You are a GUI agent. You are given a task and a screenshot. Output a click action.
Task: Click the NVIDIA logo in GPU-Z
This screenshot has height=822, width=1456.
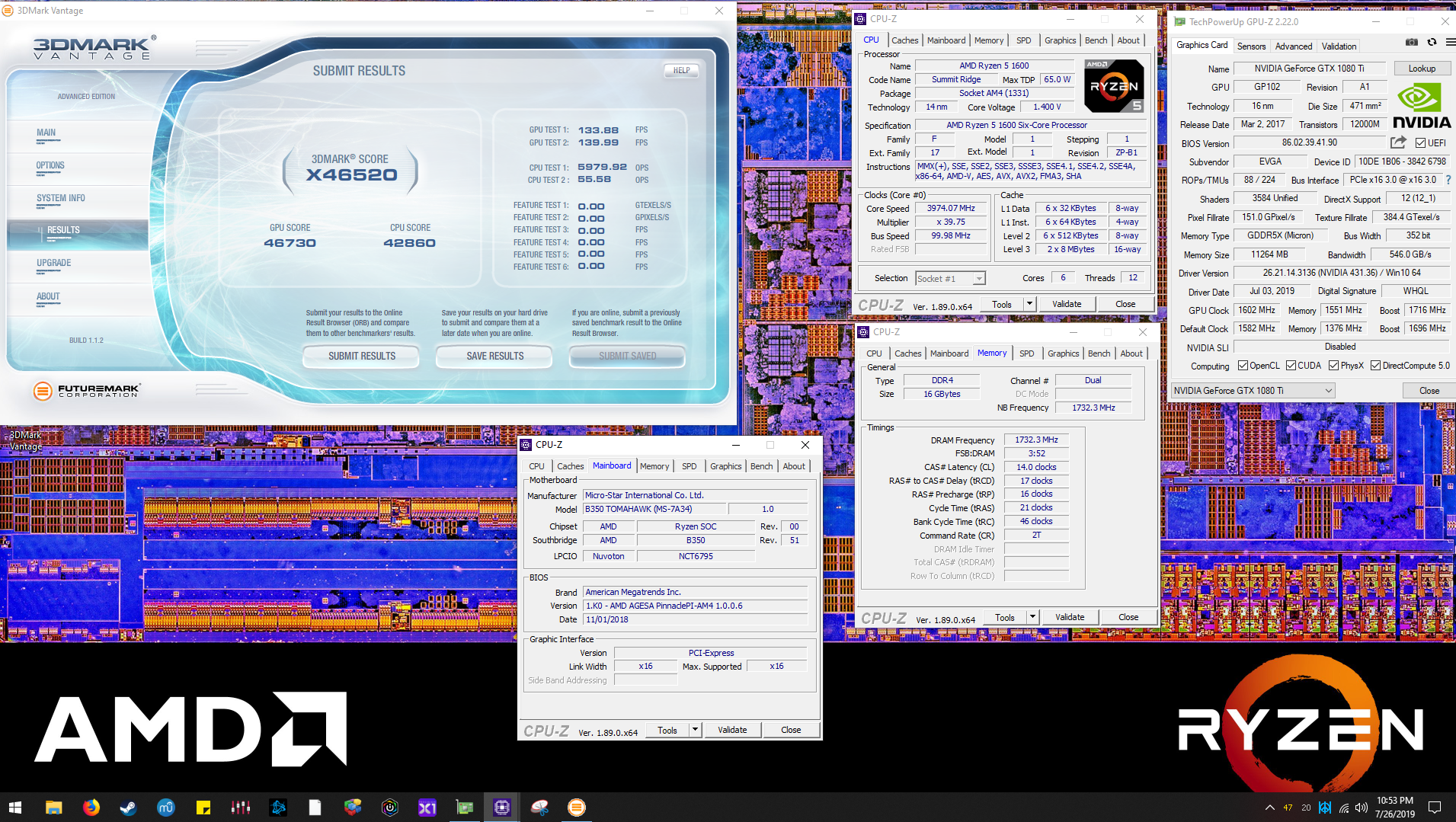click(1422, 106)
